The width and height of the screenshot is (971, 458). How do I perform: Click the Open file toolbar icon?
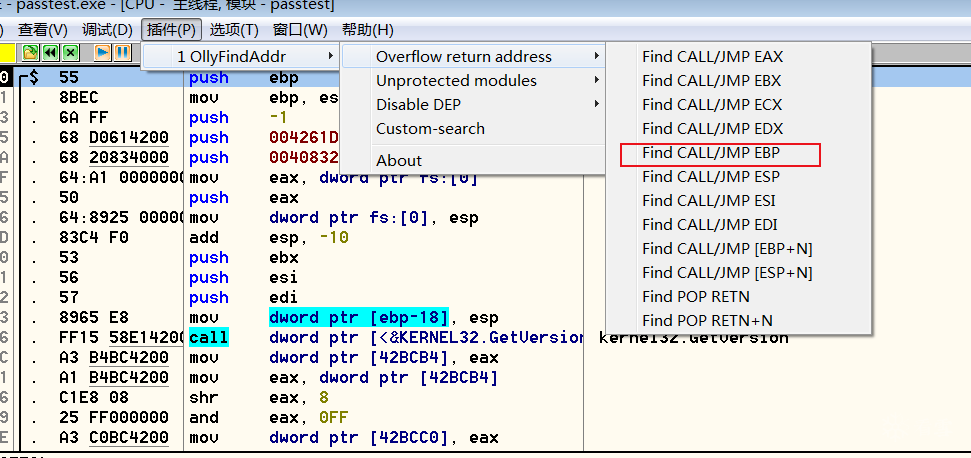coord(31,53)
